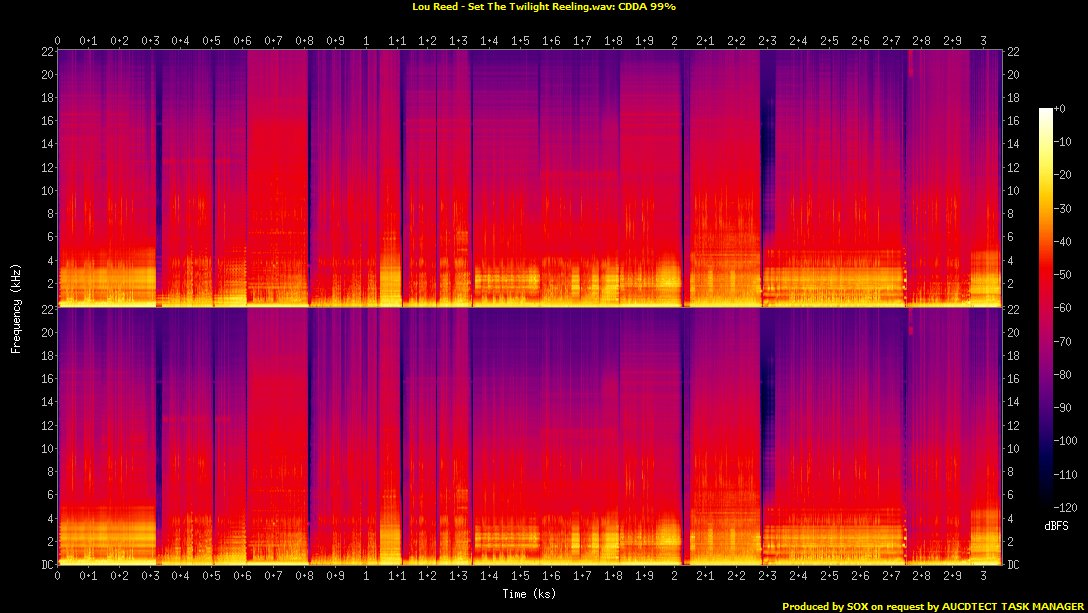Select the -30 value on dBFS scale
1088x613 pixels.
tap(1062, 208)
